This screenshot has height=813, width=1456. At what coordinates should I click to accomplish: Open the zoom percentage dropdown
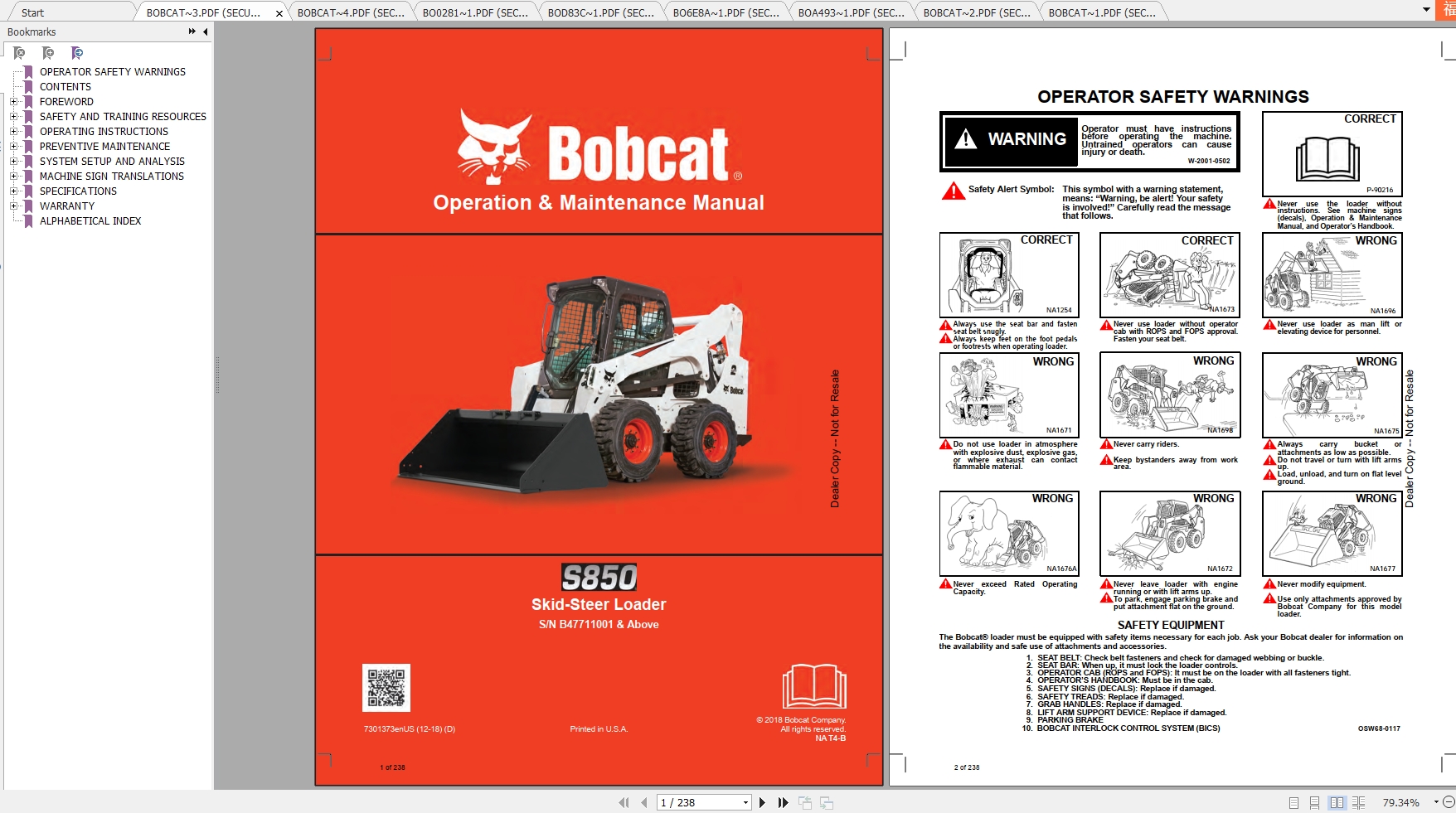(1437, 801)
